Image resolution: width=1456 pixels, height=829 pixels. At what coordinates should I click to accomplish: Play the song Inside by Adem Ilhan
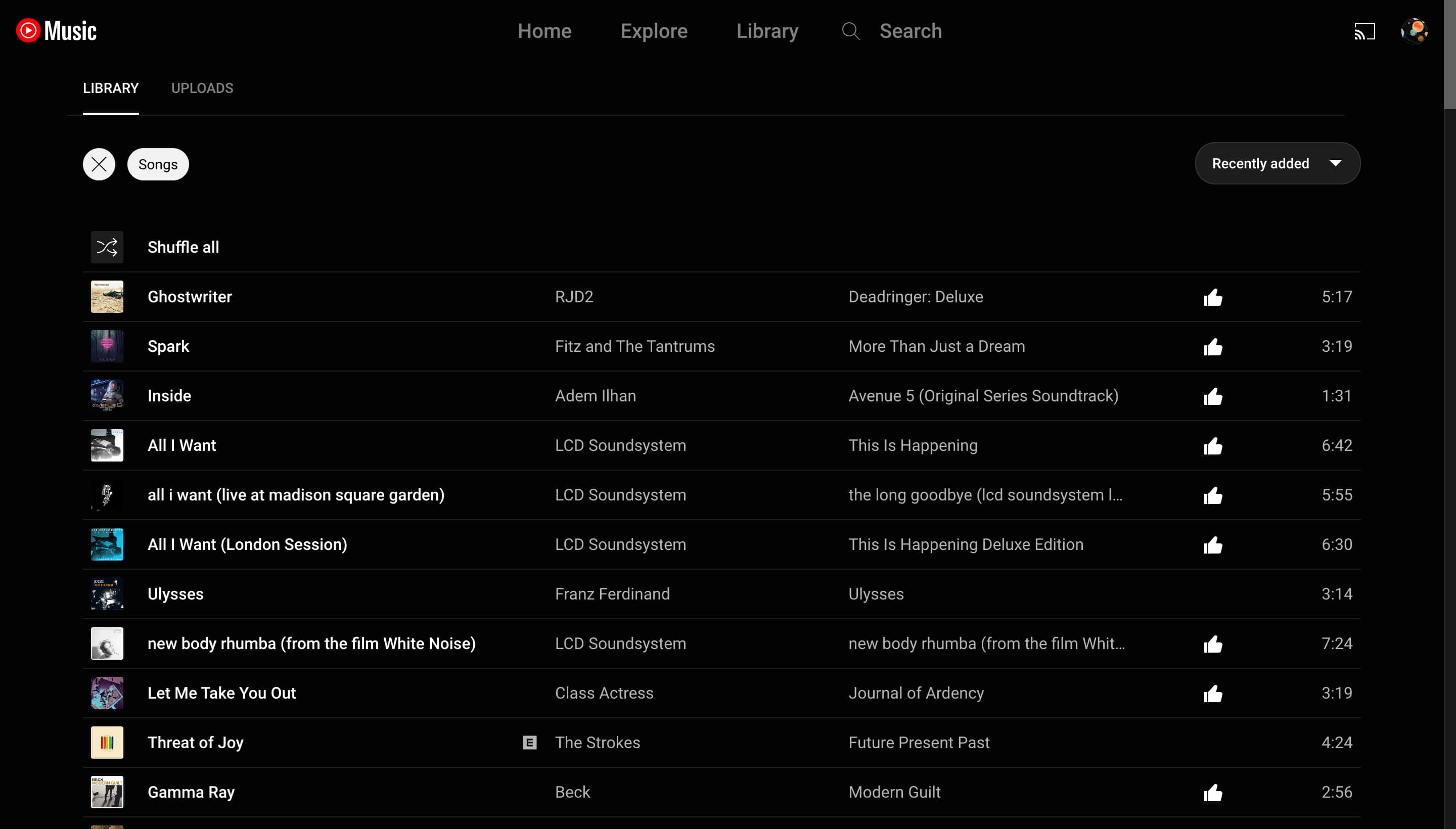pos(169,396)
